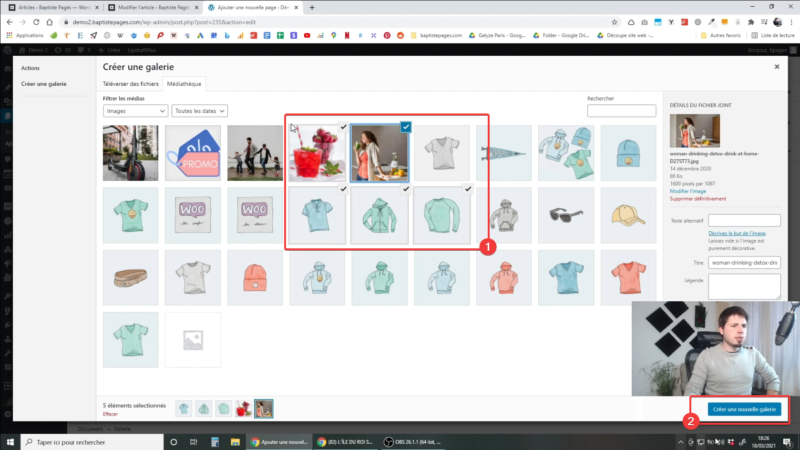Image resolution: width=800 pixels, height=450 pixels.
Task: Open baptistepages.com bookmark
Action: coord(436,35)
